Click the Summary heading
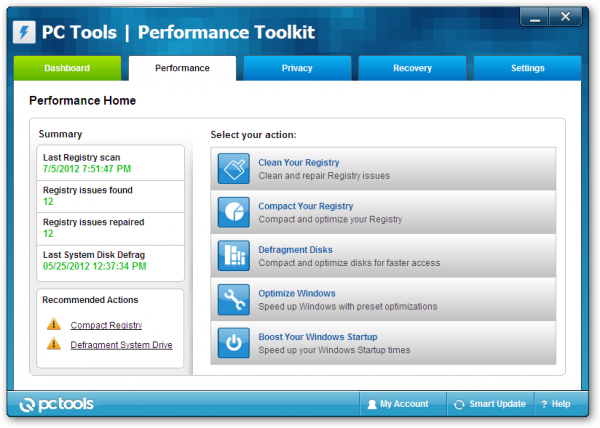600x428 pixels. (60, 134)
